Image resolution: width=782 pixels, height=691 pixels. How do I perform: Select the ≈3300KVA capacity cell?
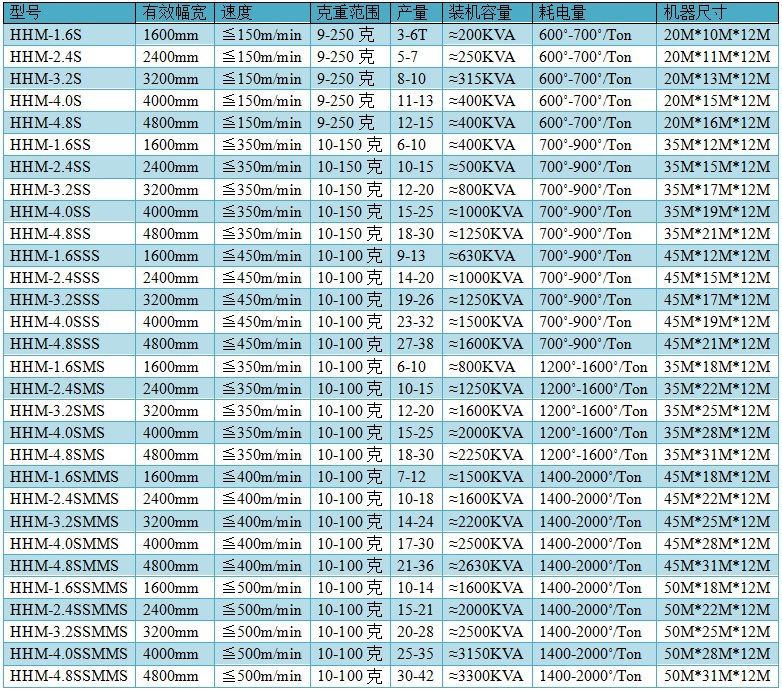(488, 676)
